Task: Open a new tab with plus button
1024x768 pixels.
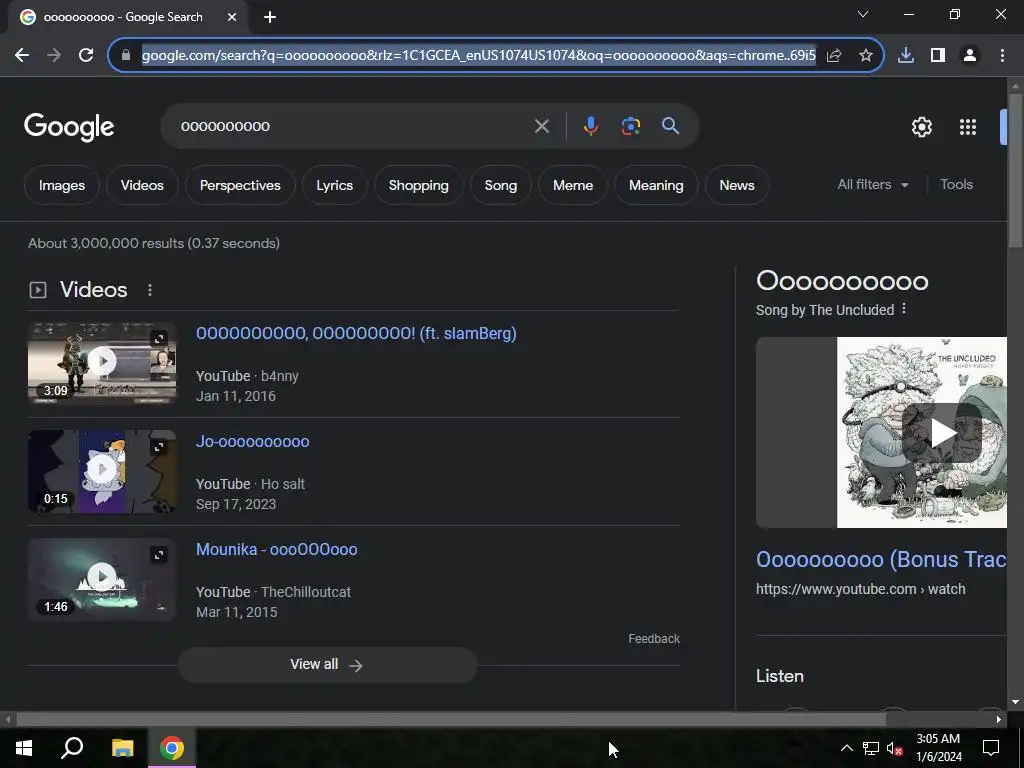Action: (270, 18)
